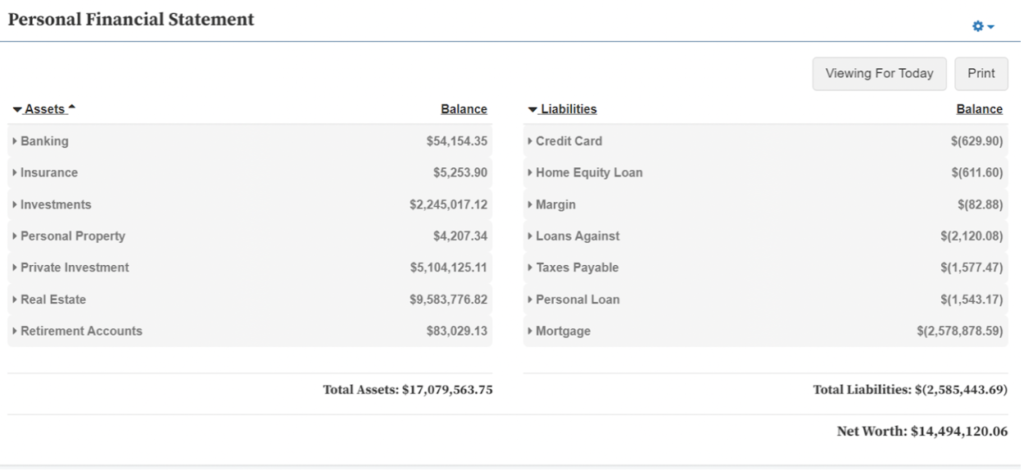Expand the Personal Property row
Image resolution: width=1024 pixels, height=476 pixels.
click(x=72, y=236)
